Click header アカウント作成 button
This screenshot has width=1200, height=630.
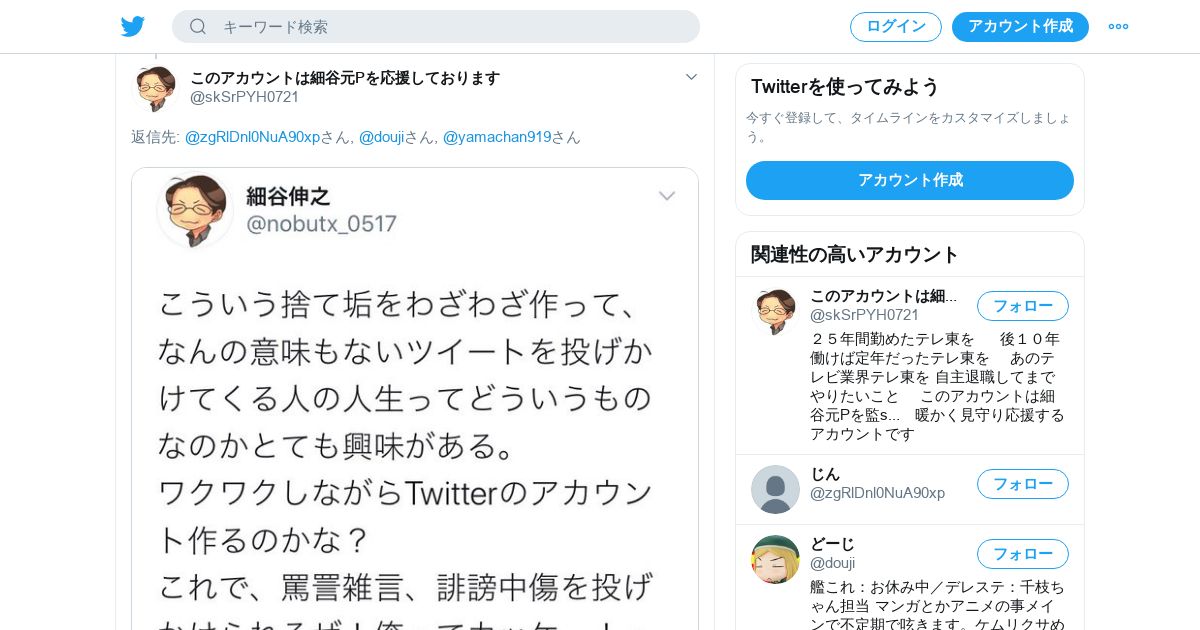pyautogui.click(x=1020, y=27)
